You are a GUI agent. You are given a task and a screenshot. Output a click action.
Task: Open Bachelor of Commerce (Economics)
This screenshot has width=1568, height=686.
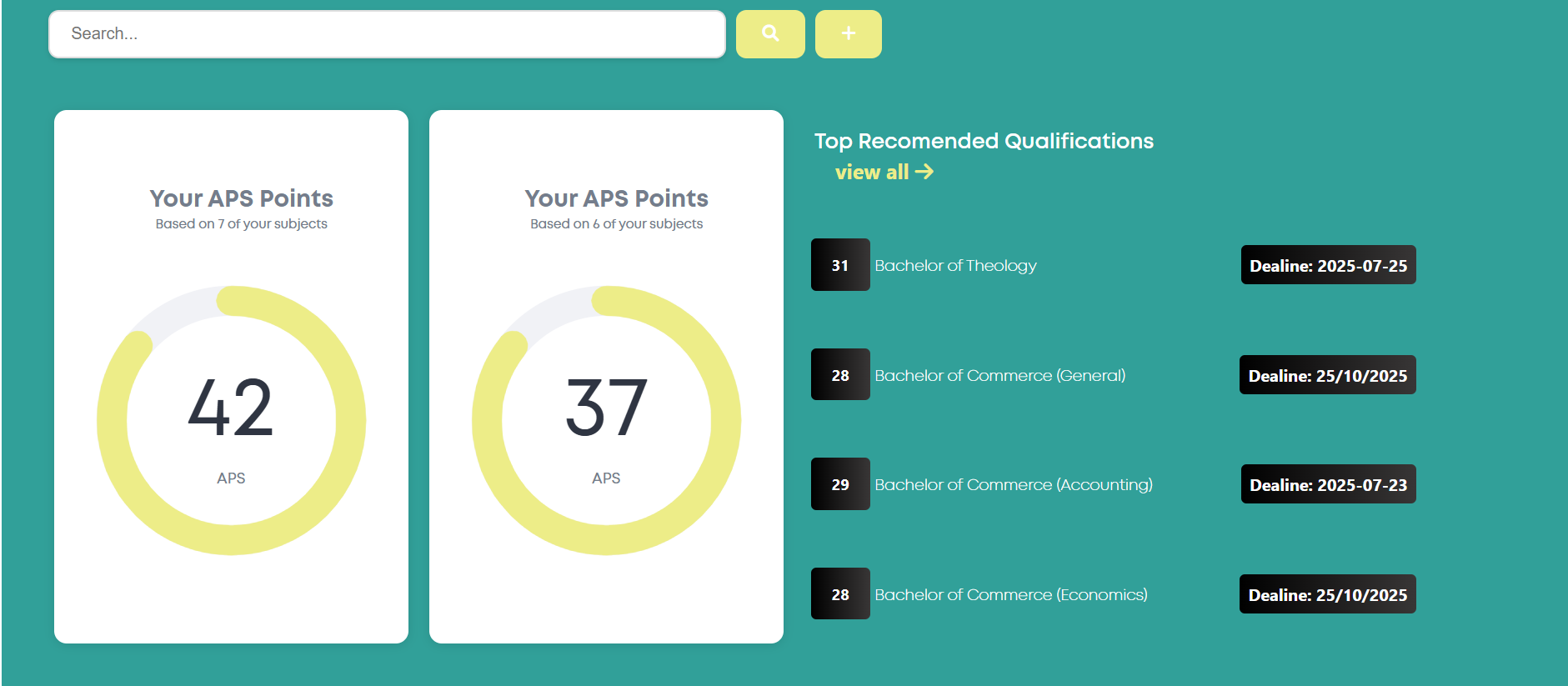tap(1010, 595)
